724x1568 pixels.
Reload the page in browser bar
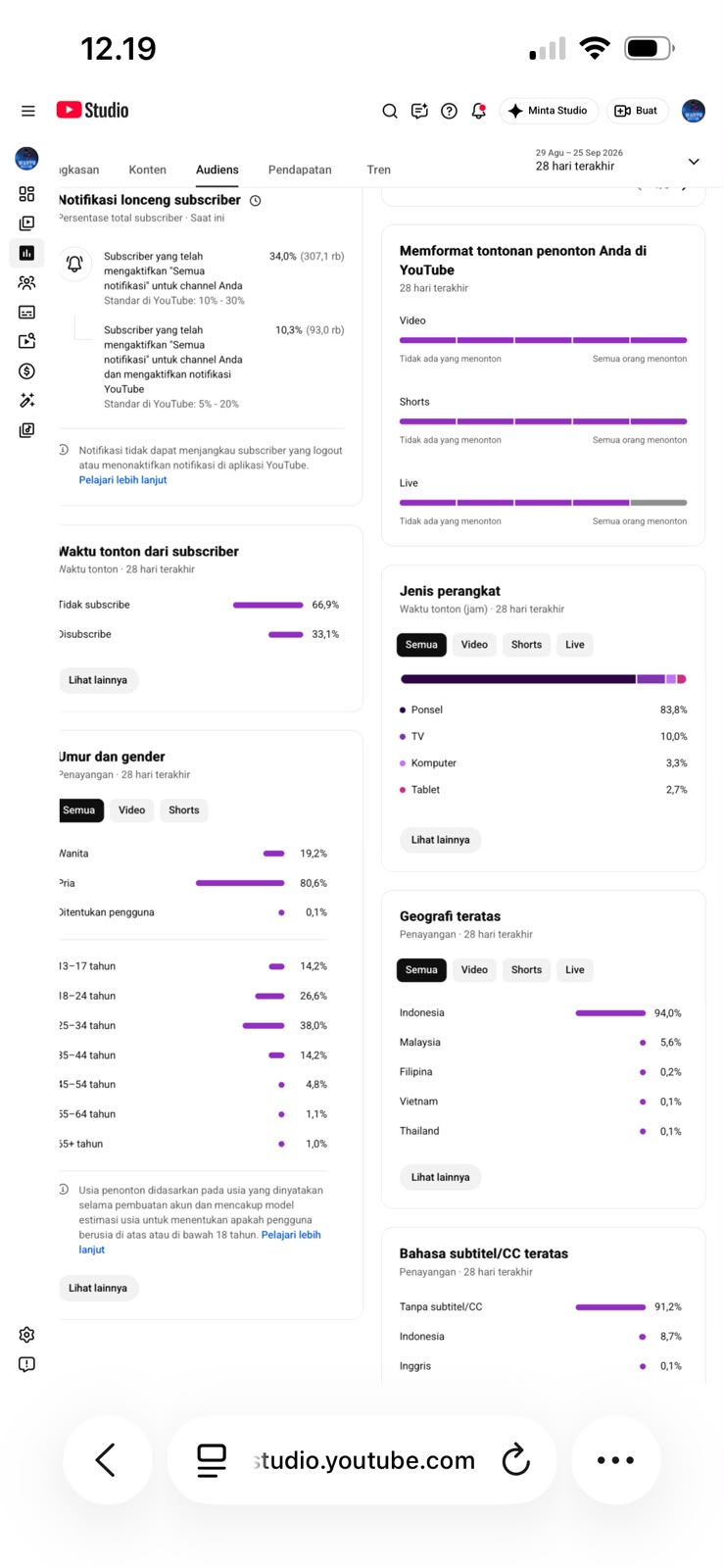tap(515, 1460)
